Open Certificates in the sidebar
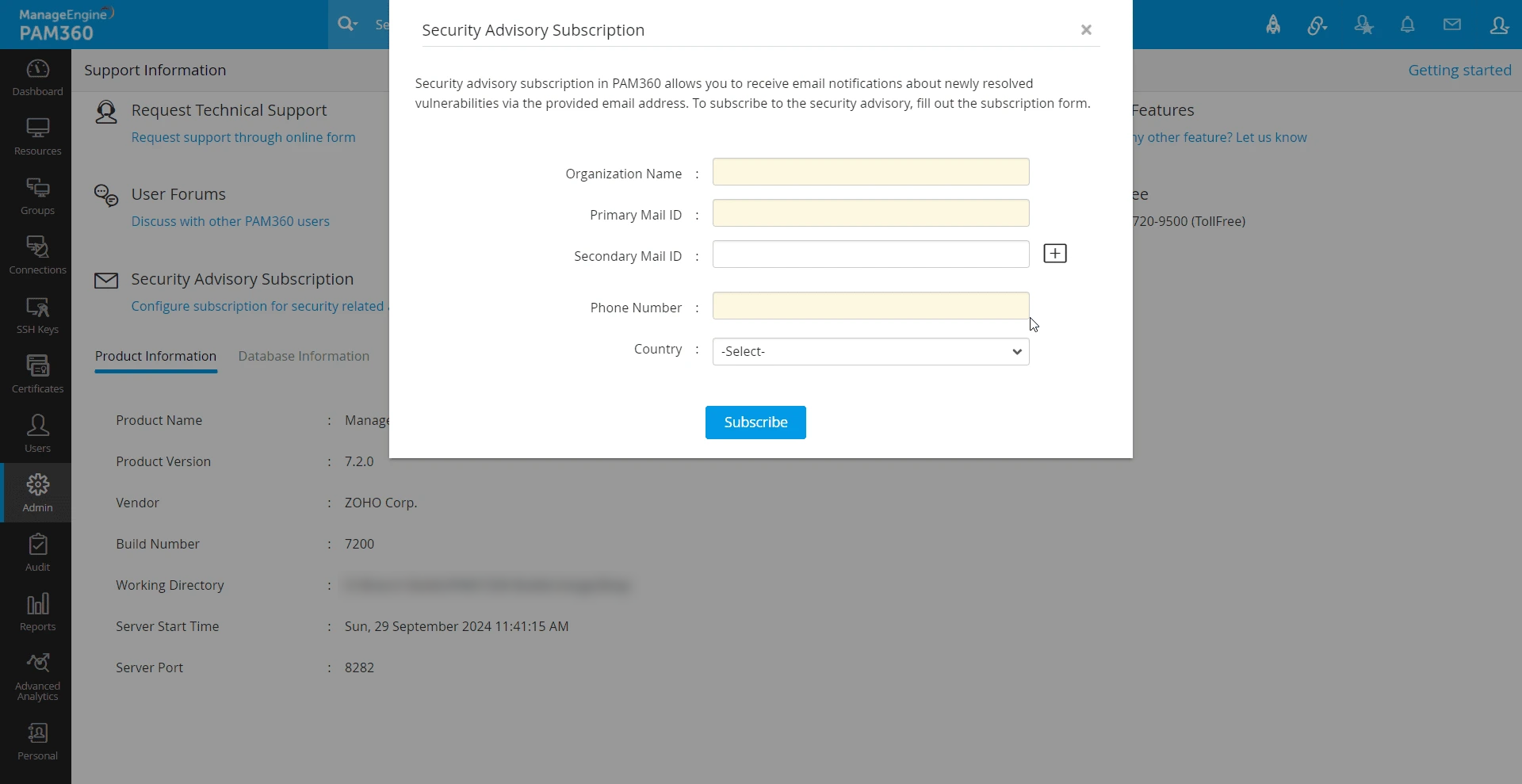Screen dimensions: 1522x784 click(37, 374)
